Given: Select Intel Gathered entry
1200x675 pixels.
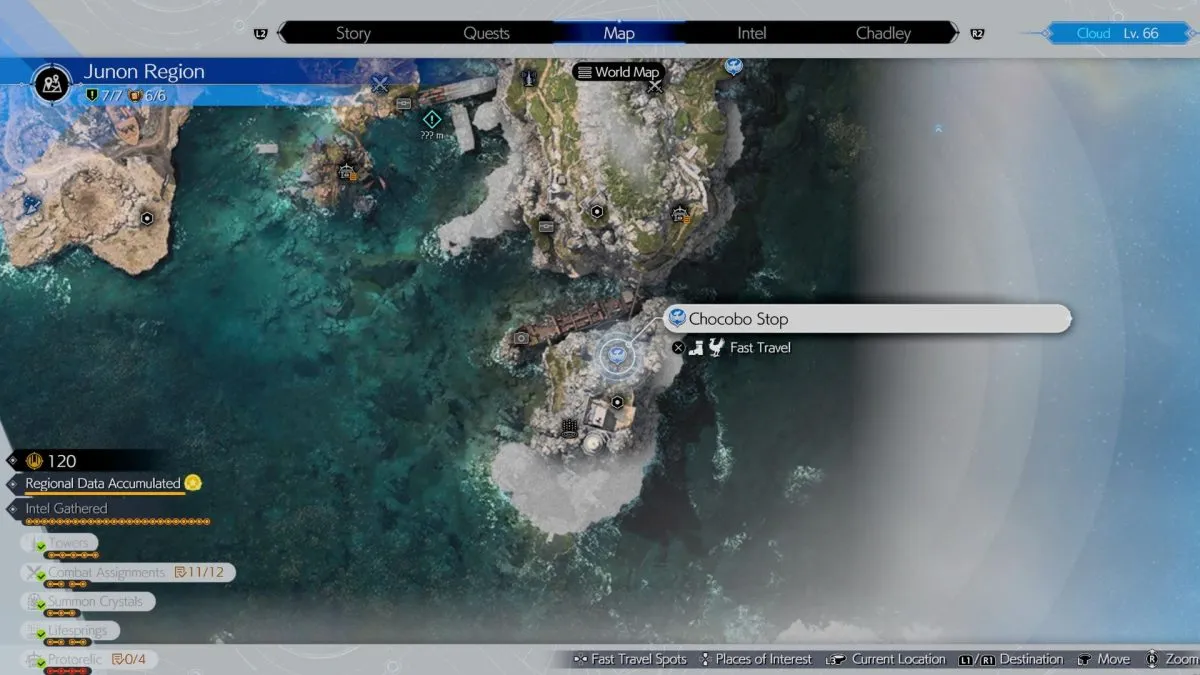Looking at the screenshot, I should tap(66, 508).
